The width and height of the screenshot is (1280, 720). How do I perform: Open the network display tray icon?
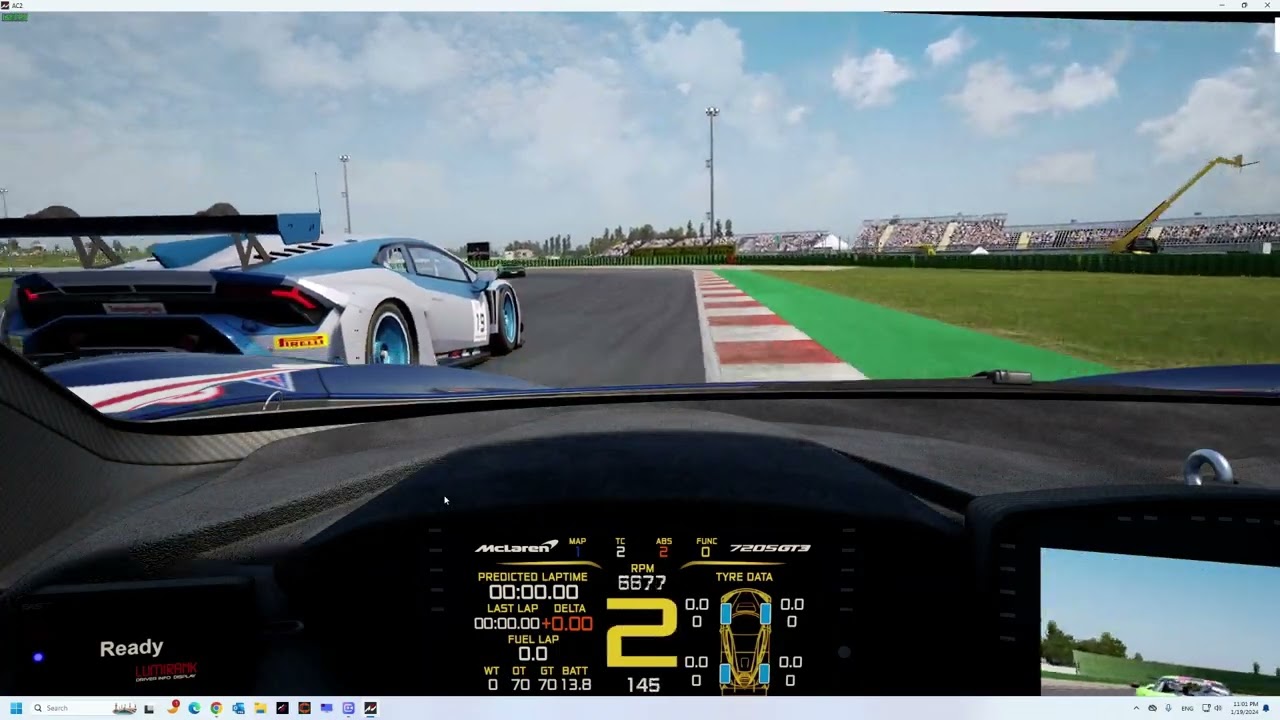(x=1206, y=708)
